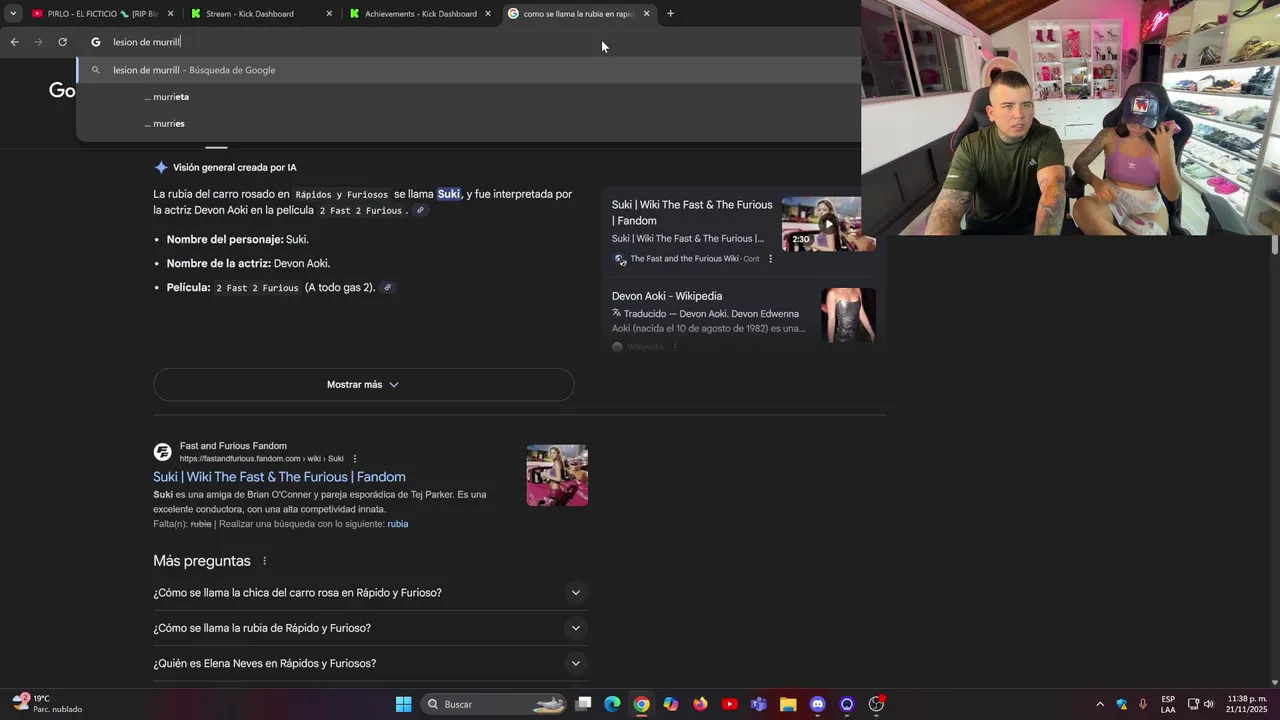Open Devon Aoki - Wikipedia source card
Viewport: 1280px width, 720px height.
[667, 296]
